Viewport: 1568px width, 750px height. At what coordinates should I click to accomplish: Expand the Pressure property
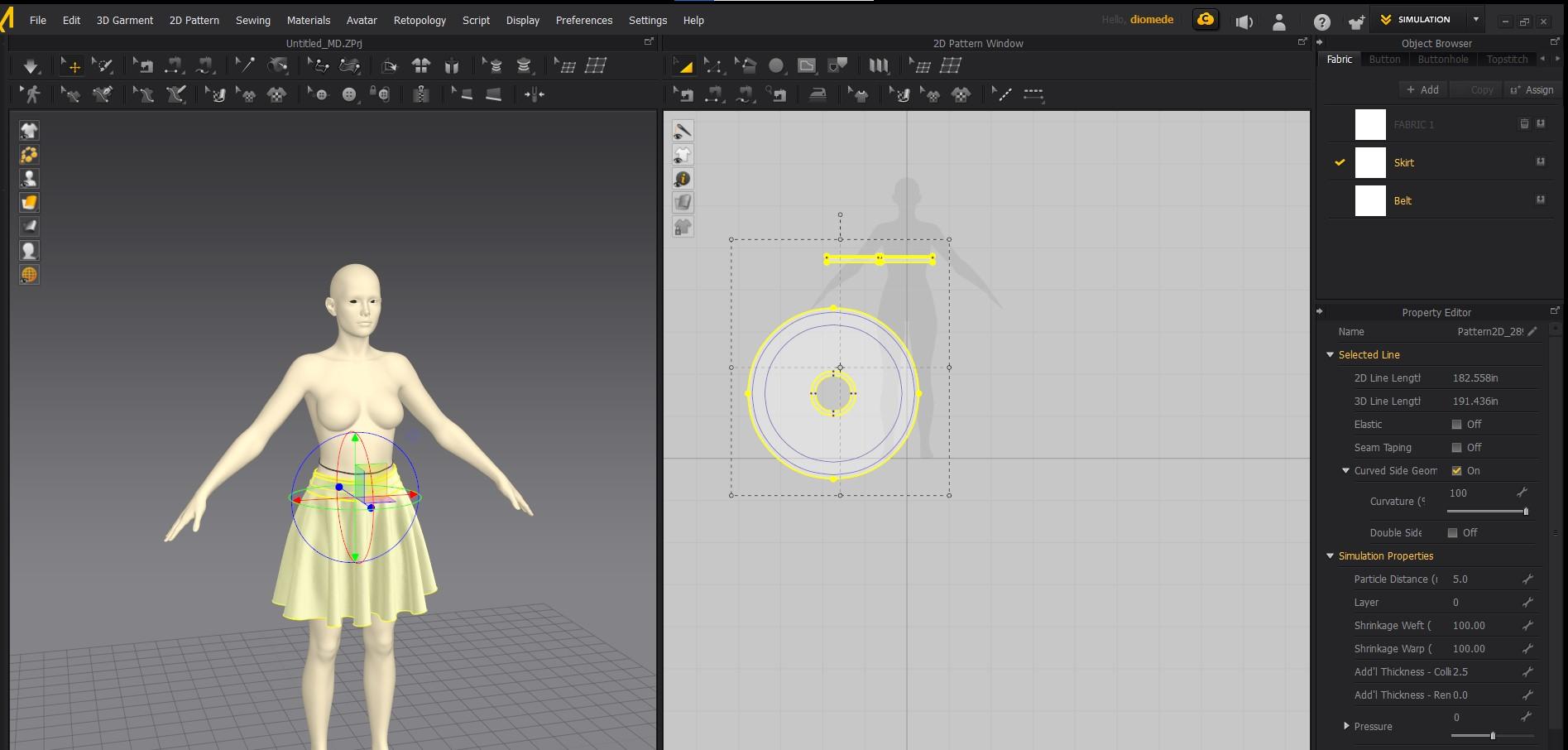pos(1346,727)
